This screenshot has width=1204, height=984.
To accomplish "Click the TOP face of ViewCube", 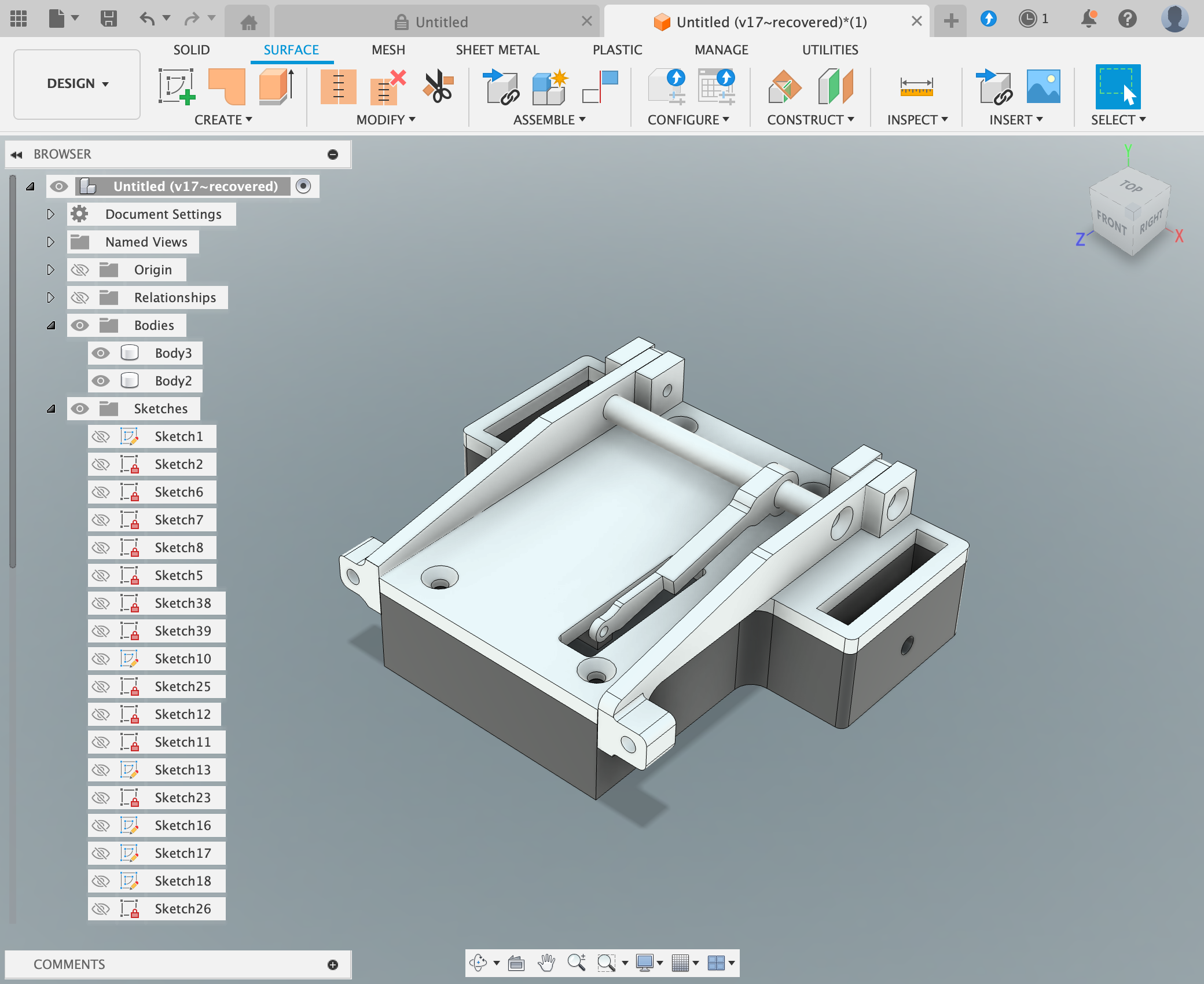I will [1130, 186].
